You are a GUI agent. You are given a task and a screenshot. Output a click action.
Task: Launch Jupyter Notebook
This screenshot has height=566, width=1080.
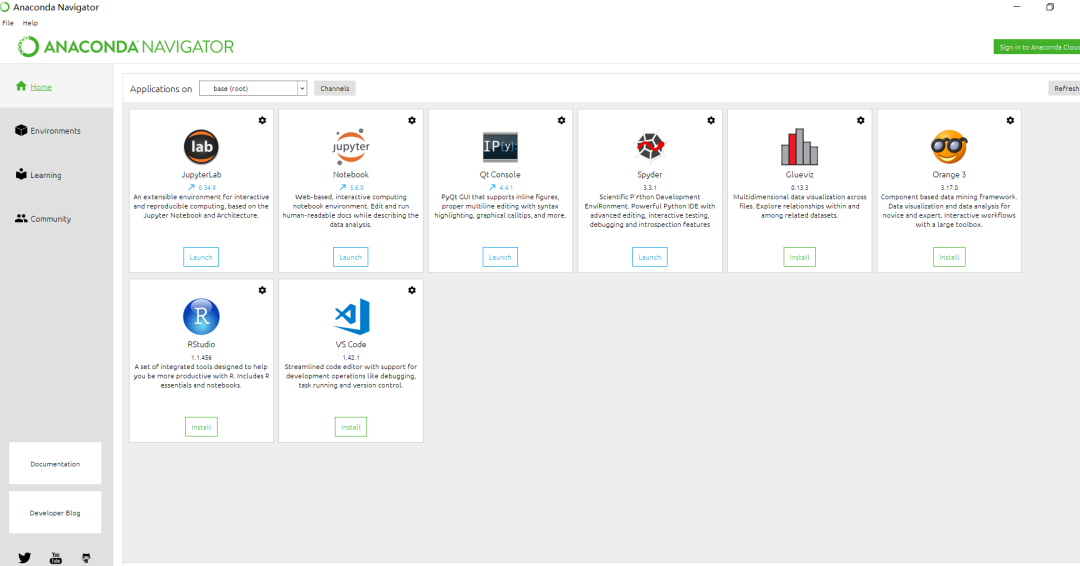point(351,257)
